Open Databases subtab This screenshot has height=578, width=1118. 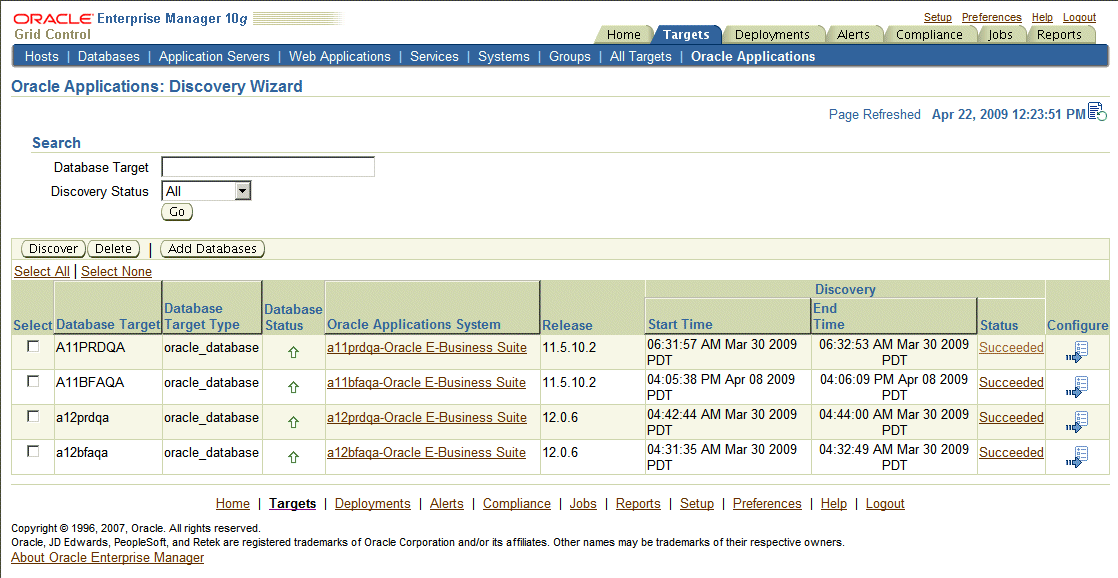(x=108, y=56)
